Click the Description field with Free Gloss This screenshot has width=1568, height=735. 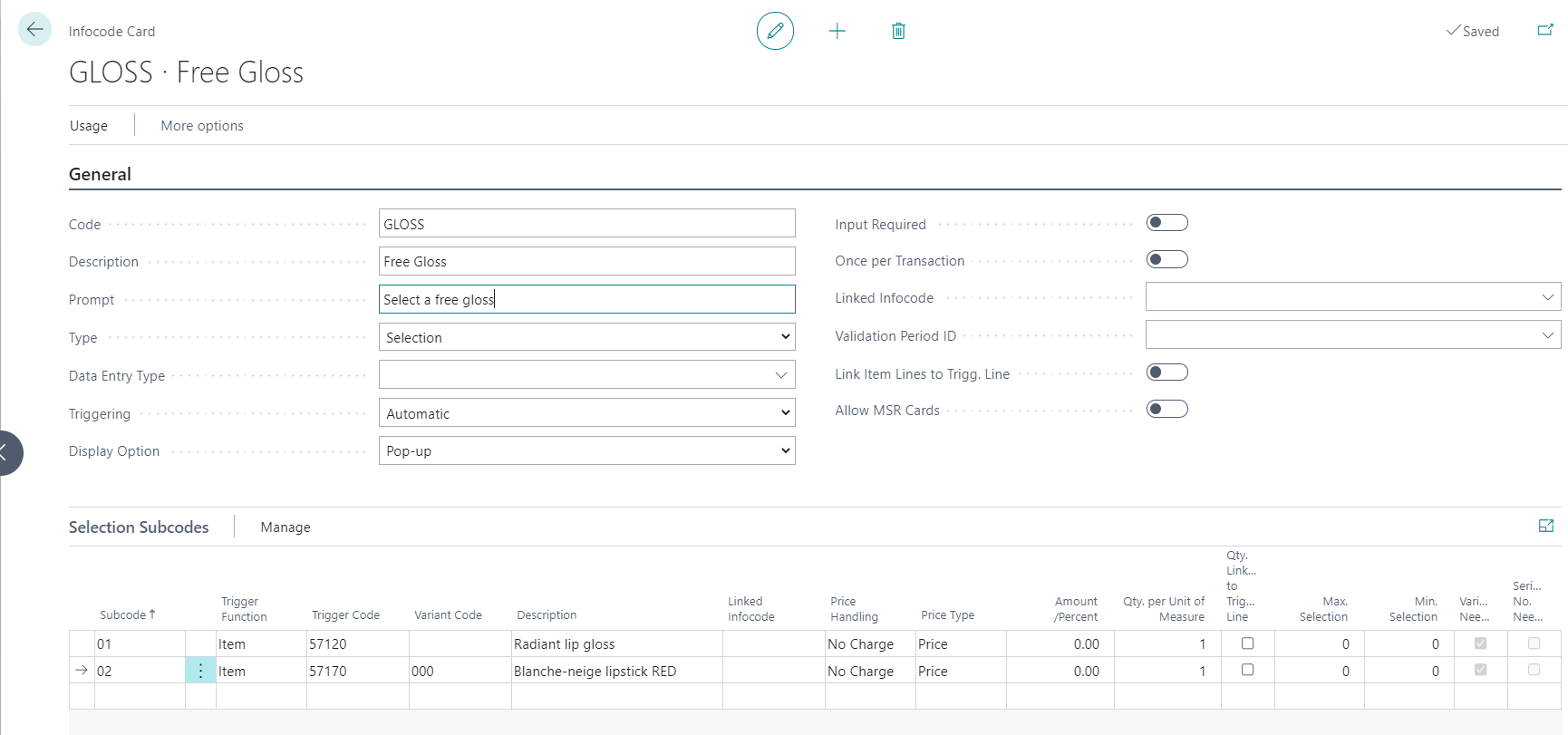(x=586, y=262)
